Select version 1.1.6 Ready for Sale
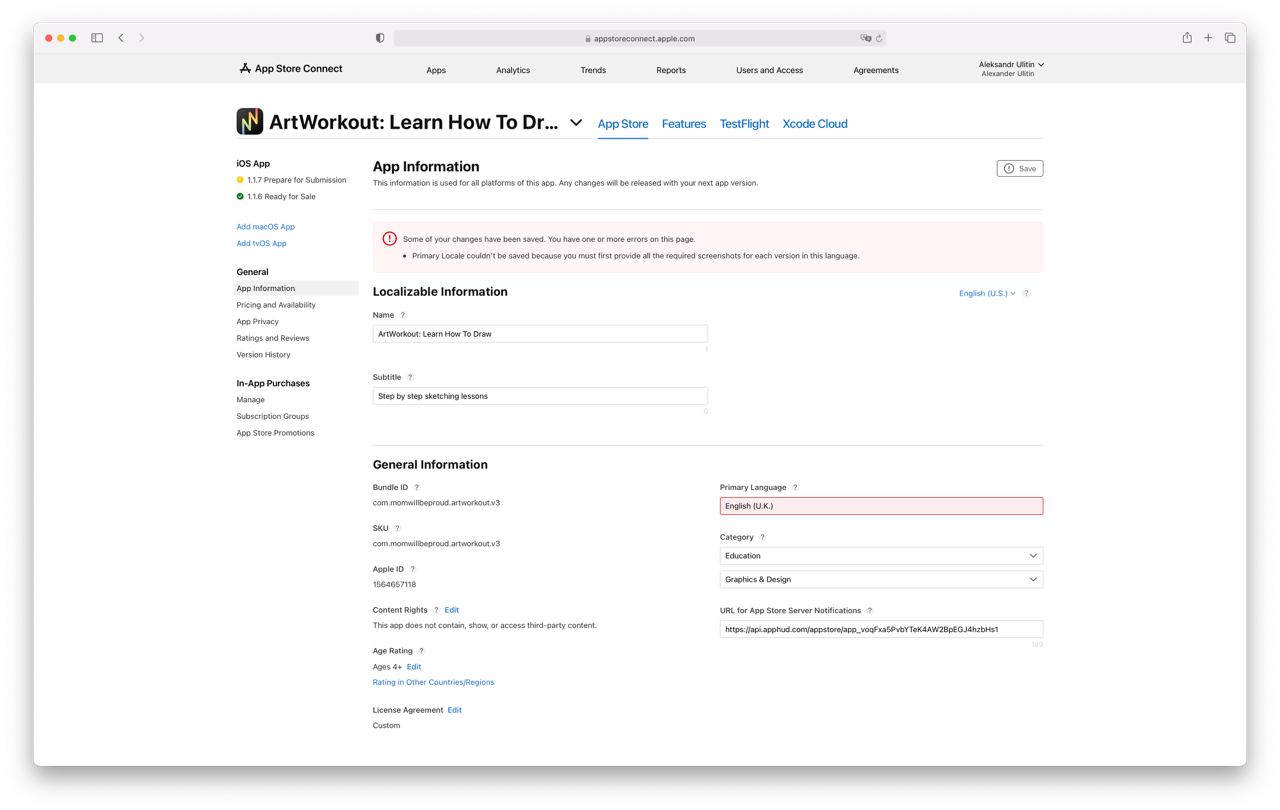Image resolution: width=1280 pixels, height=810 pixels. coord(276,197)
